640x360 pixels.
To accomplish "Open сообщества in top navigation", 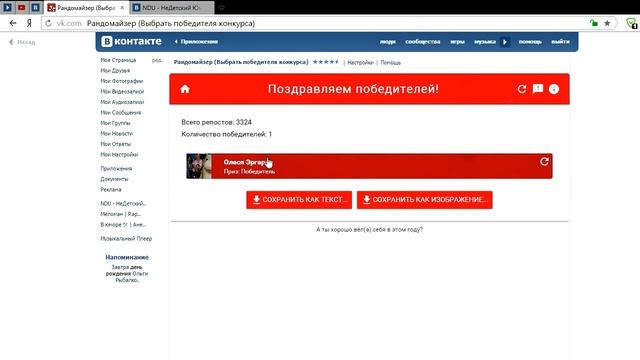I will tap(422, 42).
